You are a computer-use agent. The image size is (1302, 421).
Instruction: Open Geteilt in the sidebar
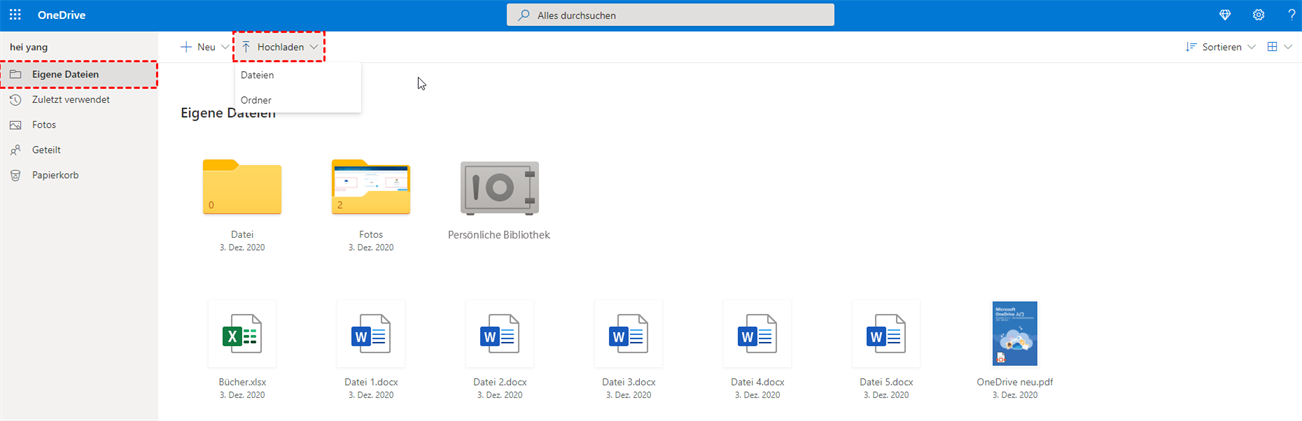tap(48, 150)
